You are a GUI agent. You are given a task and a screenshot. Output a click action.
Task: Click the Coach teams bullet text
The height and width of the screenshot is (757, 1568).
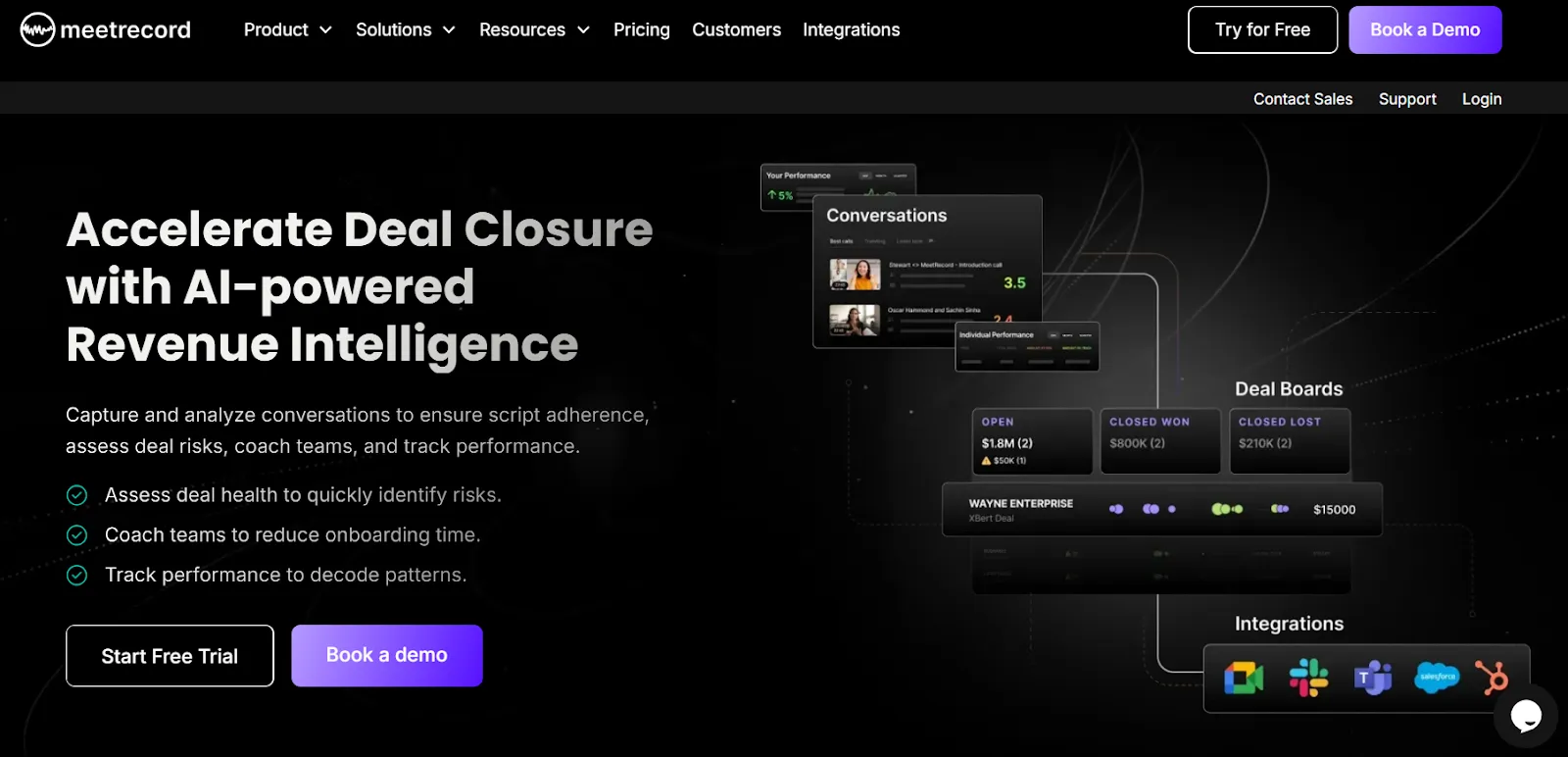292,535
